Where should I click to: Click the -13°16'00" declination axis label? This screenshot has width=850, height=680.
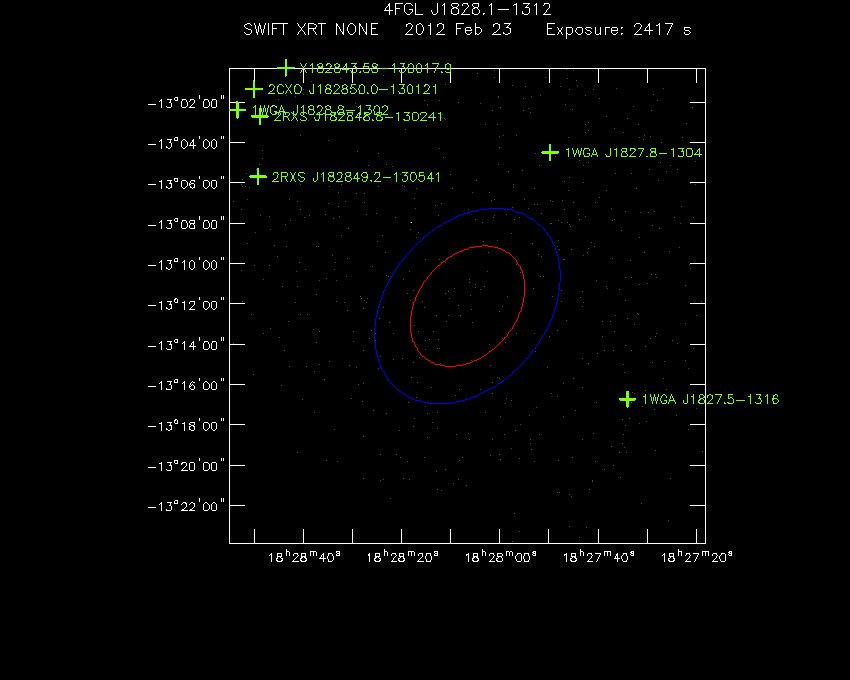click(186, 386)
